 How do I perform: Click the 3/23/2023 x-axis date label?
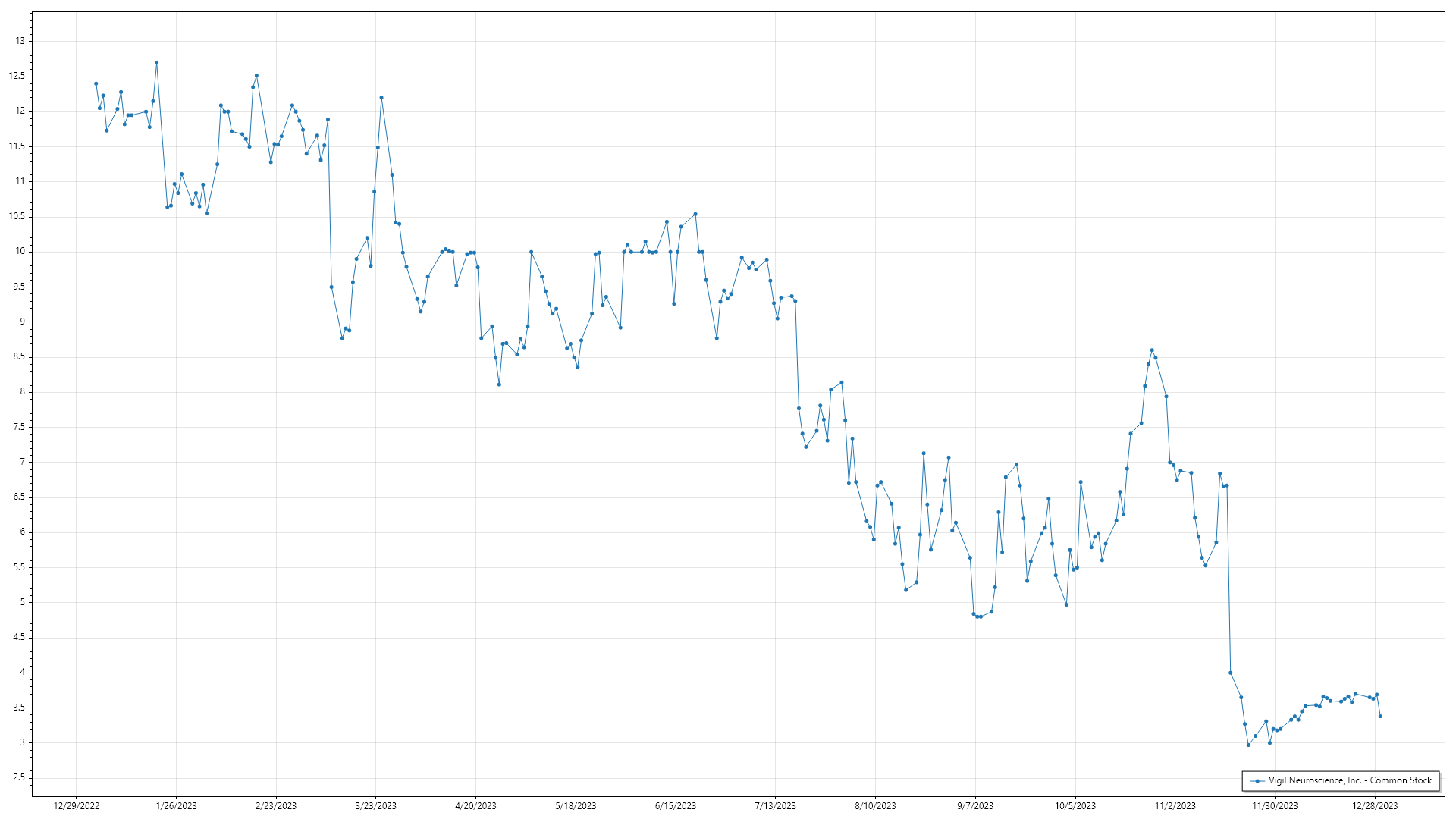coord(376,806)
